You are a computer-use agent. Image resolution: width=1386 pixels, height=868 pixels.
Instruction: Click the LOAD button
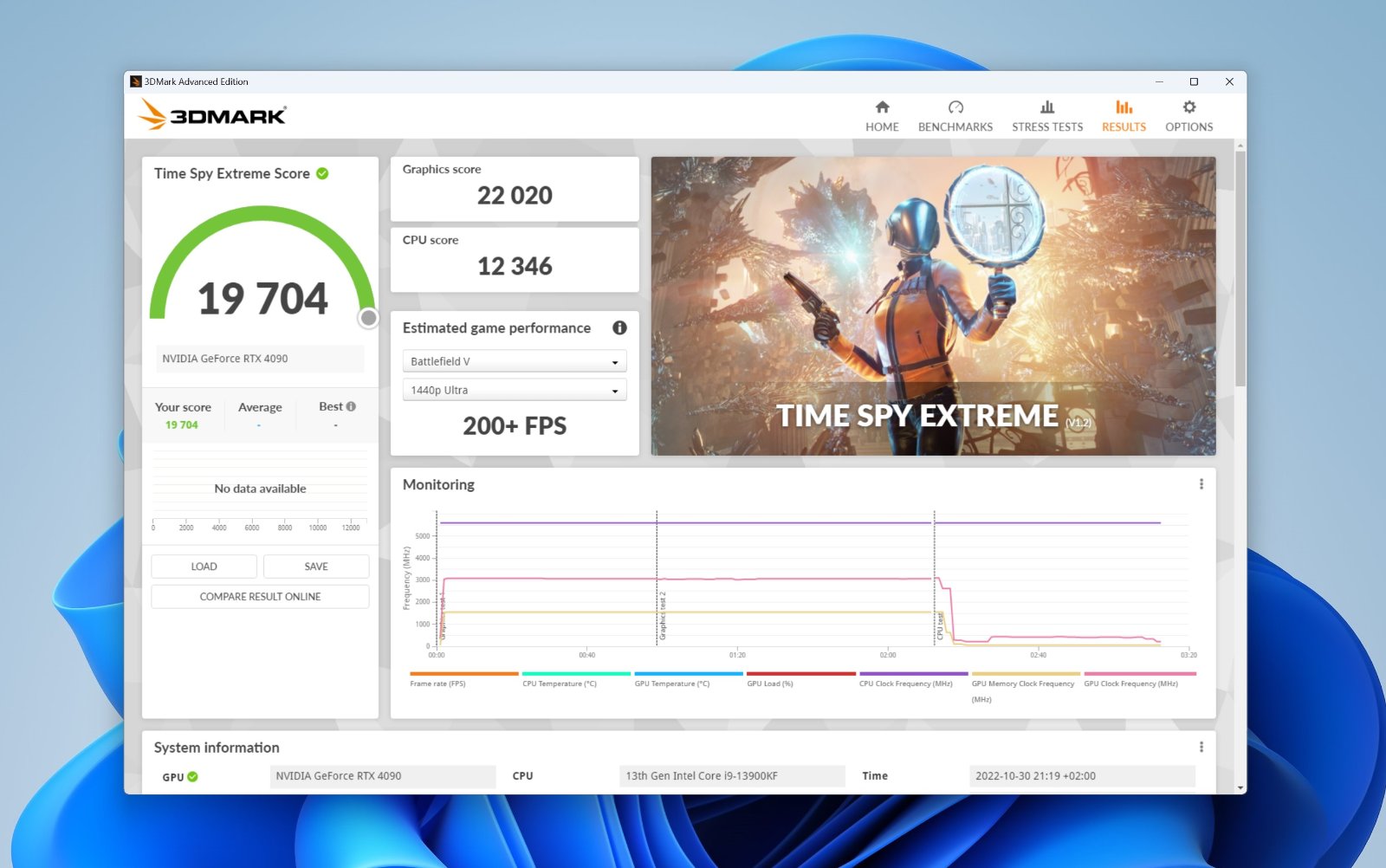(204, 567)
